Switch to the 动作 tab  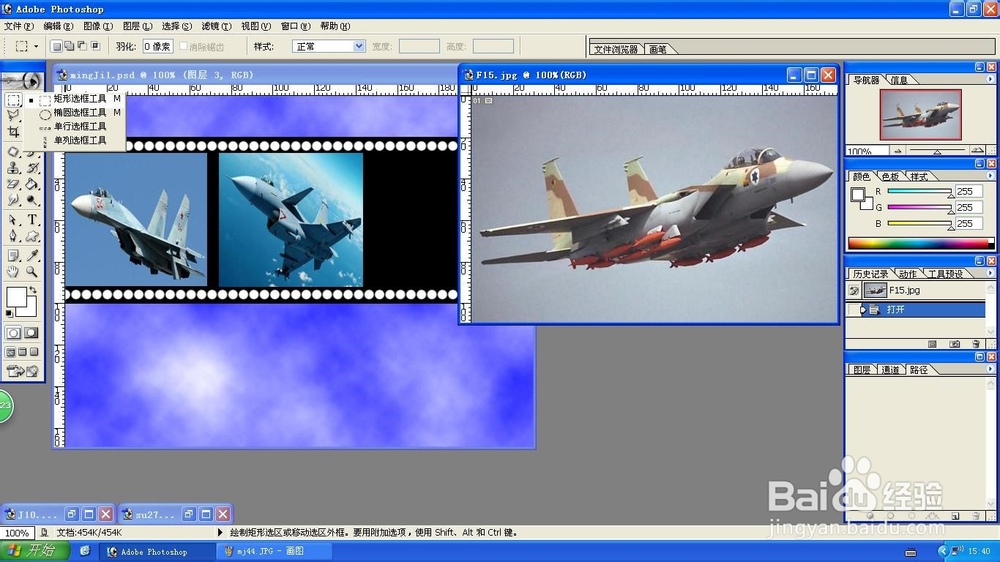[908, 274]
